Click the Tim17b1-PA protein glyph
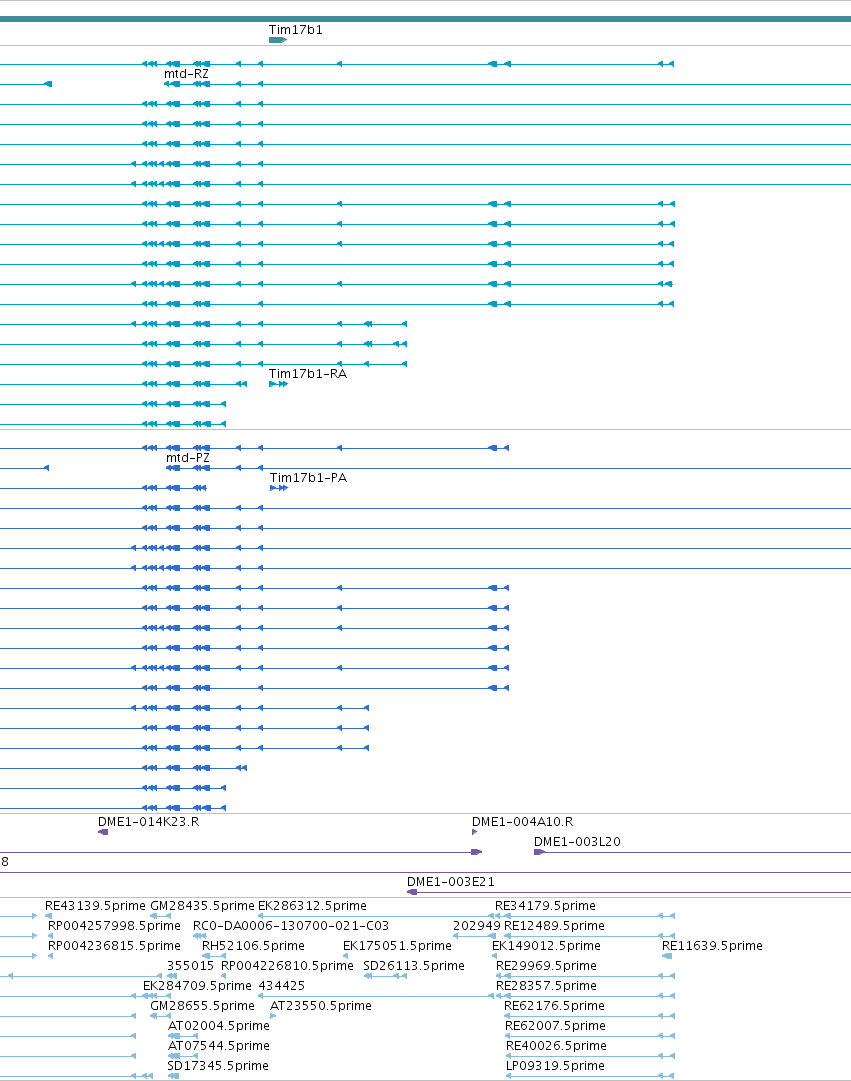Screen dimensions: 851x1081 click(x=279, y=488)
